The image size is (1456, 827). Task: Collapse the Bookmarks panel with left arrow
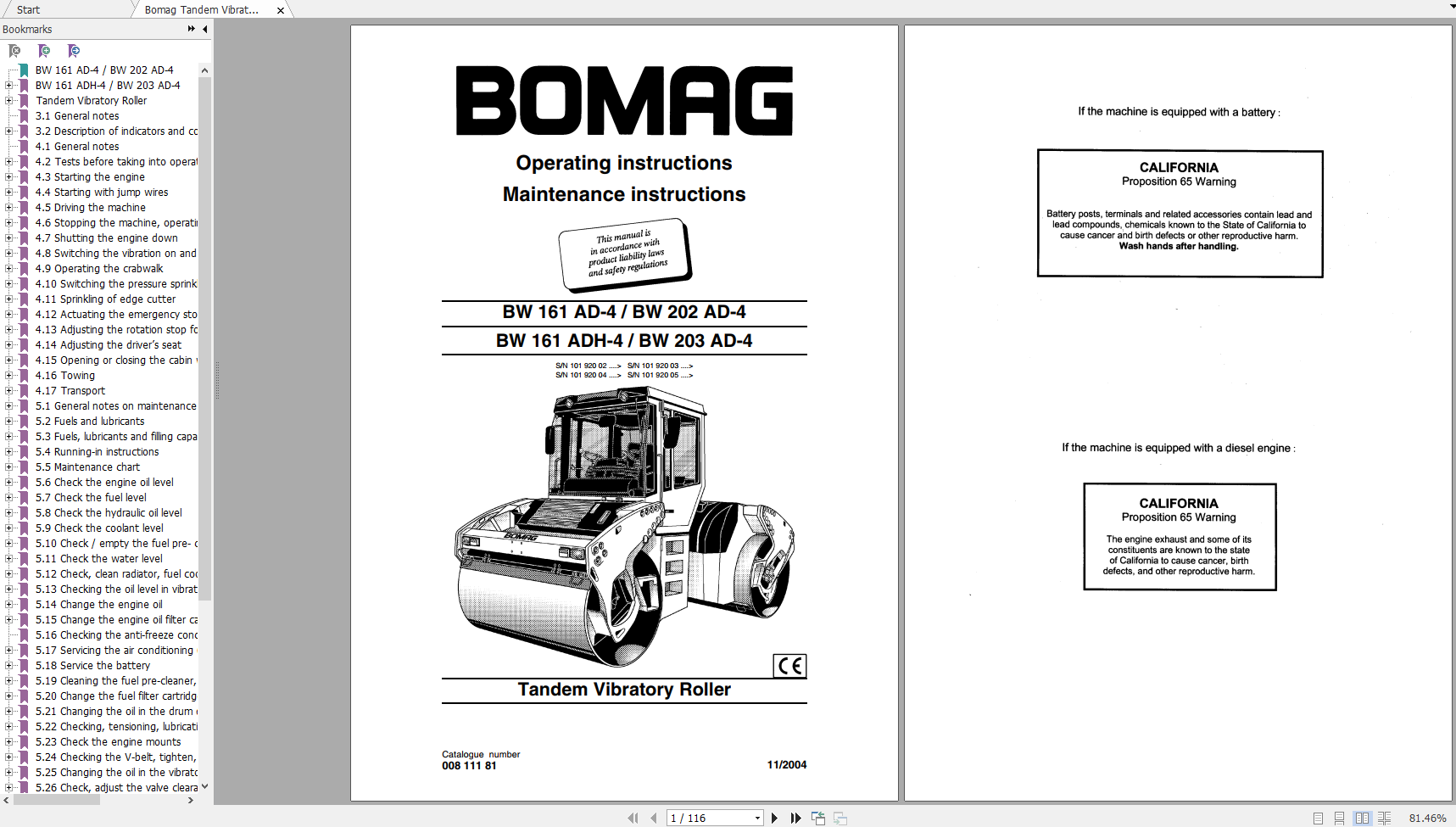click(x=204, y=29)
